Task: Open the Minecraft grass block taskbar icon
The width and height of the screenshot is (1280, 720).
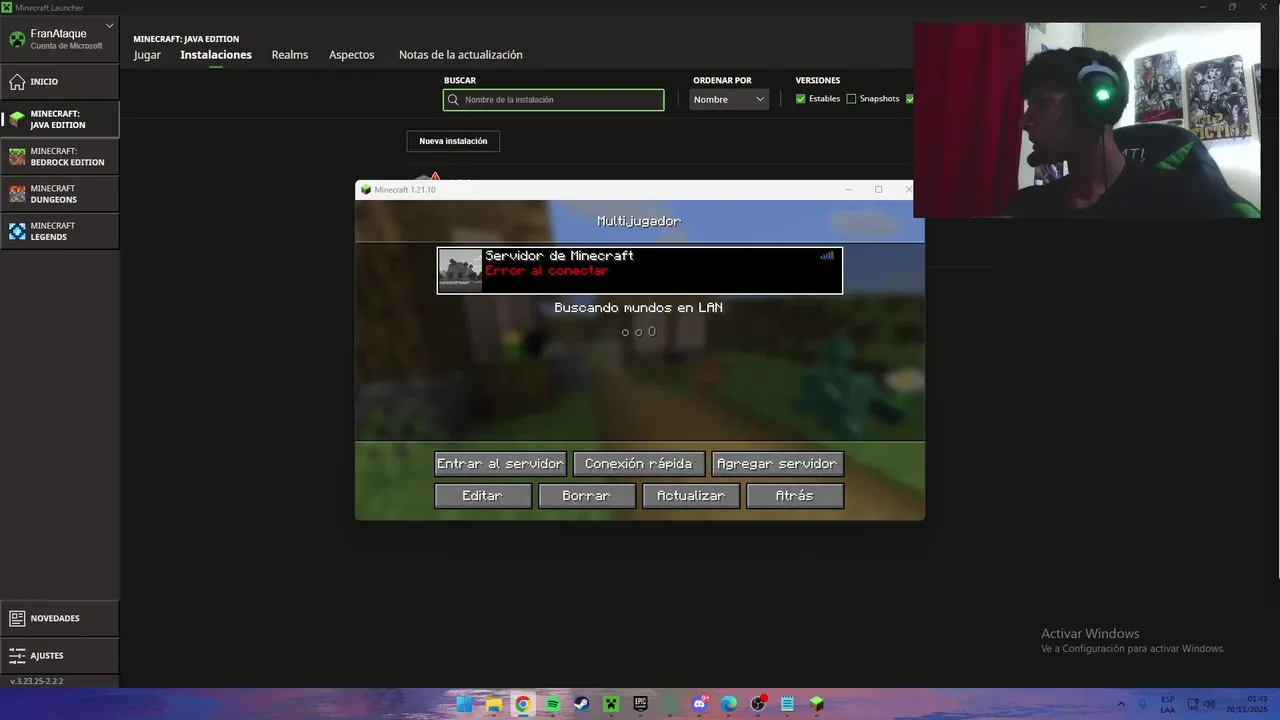Action: point(817,704)
